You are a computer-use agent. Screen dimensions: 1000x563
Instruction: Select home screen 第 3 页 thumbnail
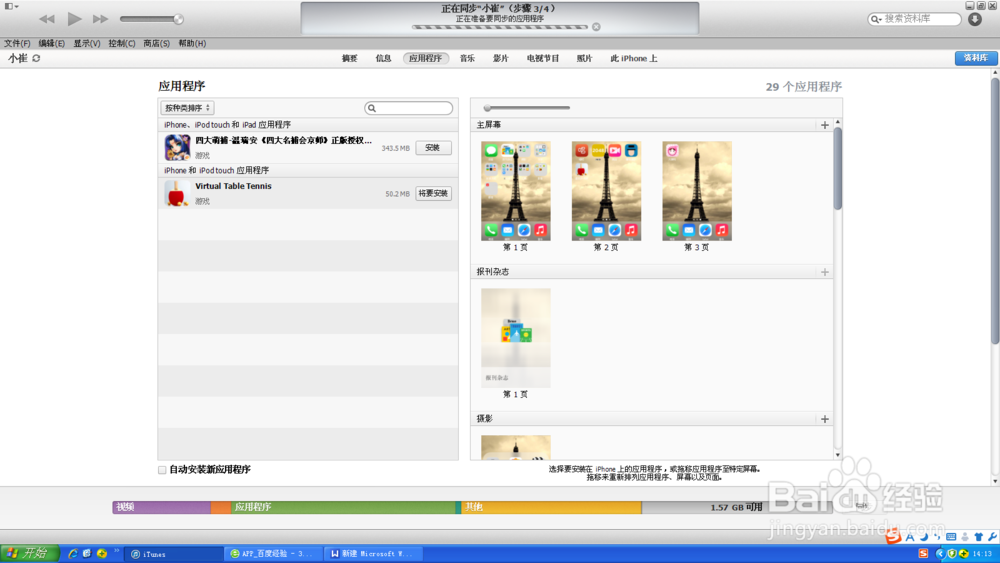pyautogui.click(x=697, y=191)
